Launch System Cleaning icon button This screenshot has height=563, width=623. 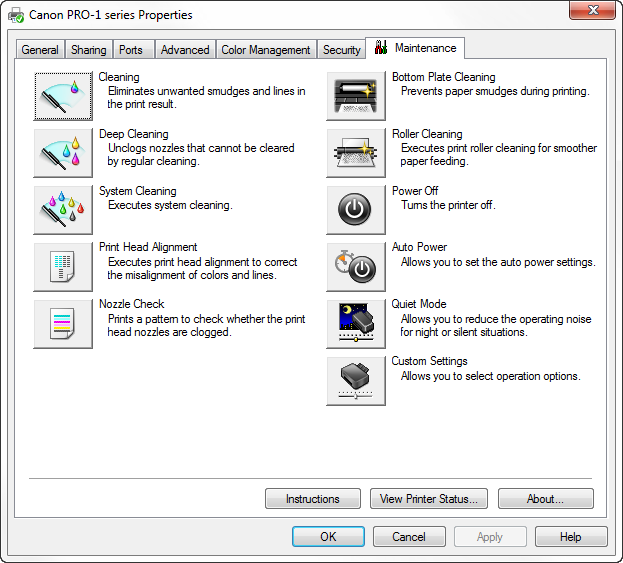[63, 209]
